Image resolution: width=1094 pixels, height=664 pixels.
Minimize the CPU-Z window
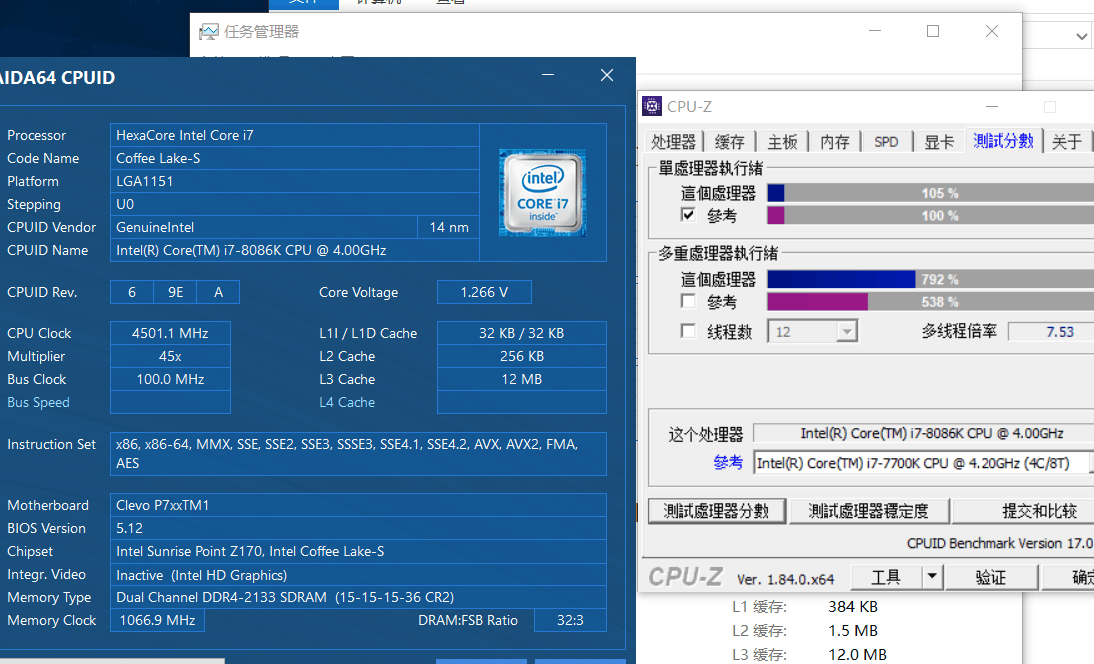992,107
